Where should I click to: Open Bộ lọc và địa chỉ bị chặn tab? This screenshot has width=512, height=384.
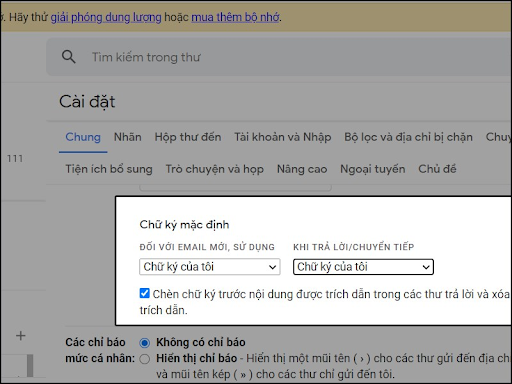click(x=408, y=137)
